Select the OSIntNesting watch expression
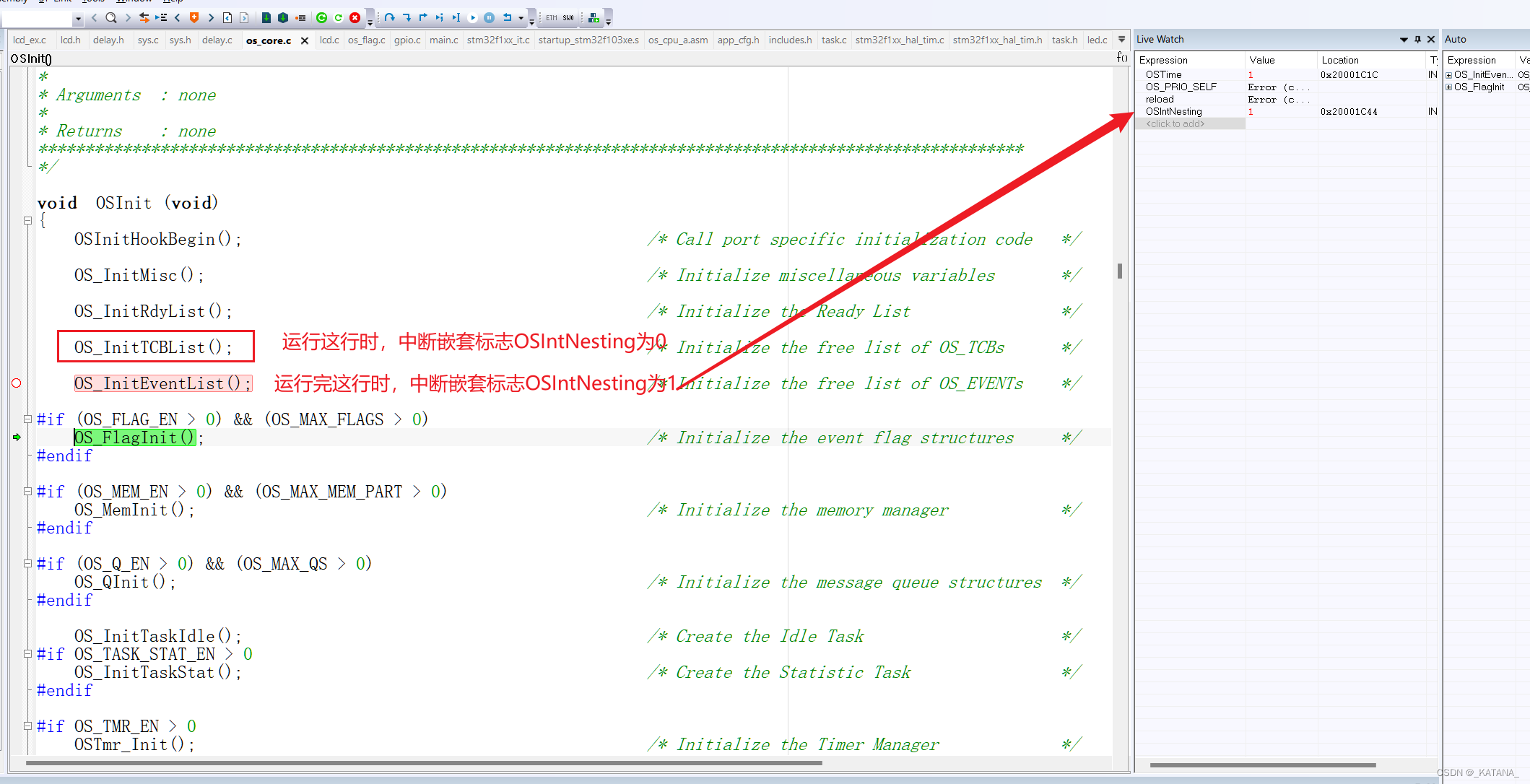 pyautogui.click(x=1173, y=111)
